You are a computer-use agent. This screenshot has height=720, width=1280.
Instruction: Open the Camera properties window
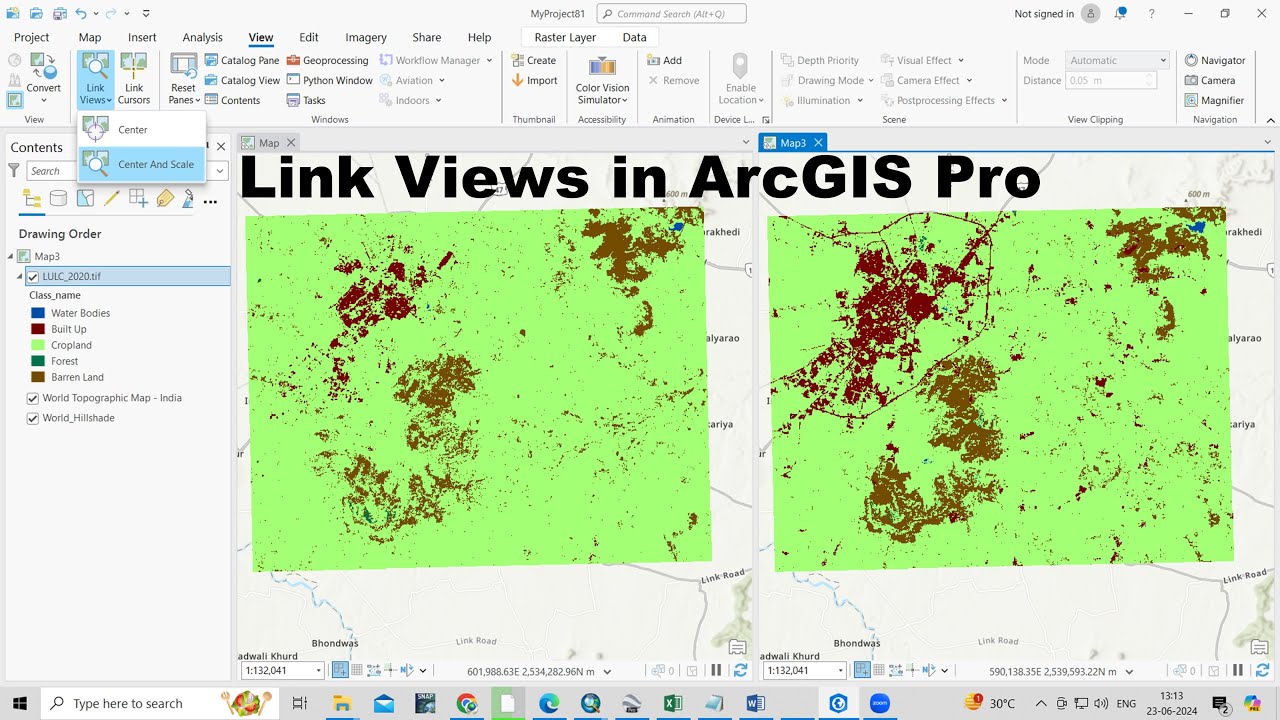click(1210, 80)
